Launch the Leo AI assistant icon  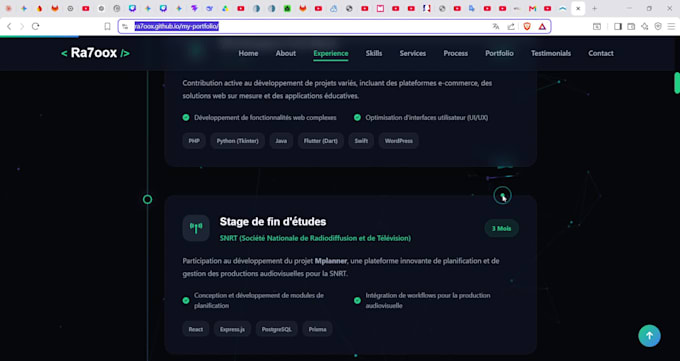pos(645,26)
